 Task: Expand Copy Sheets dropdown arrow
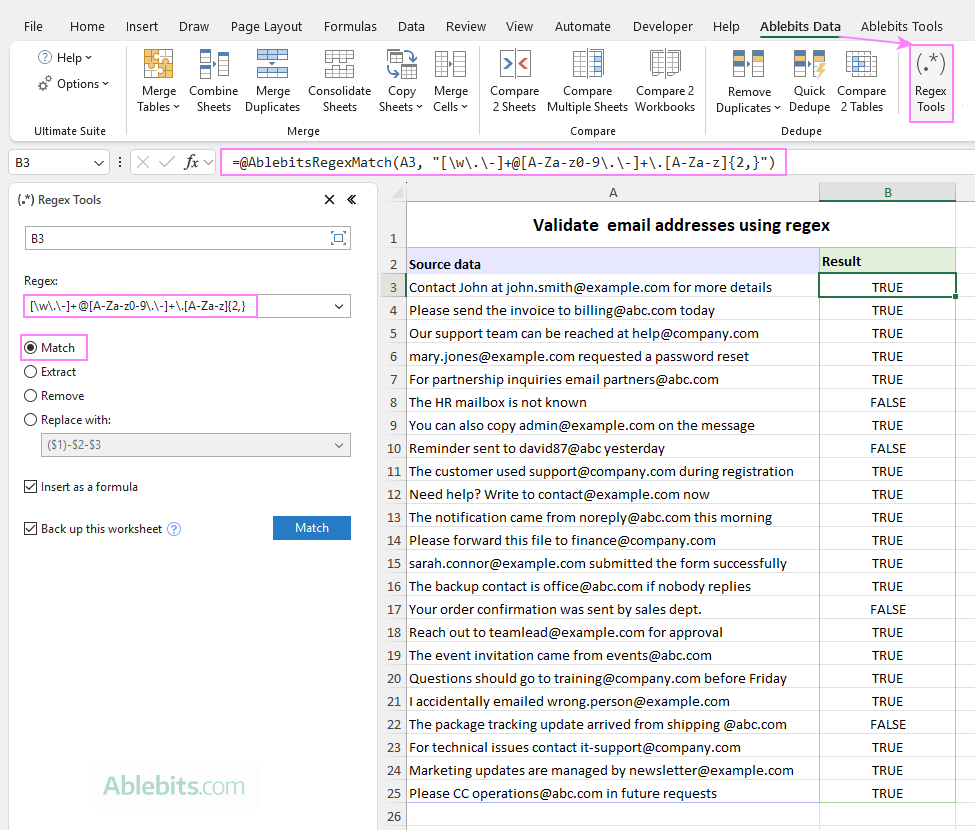pyautogui.click(x=420, y=107)
